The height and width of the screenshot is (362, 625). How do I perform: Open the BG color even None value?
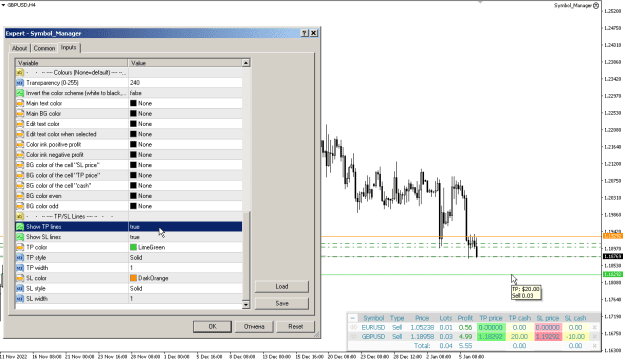(185, 196)
